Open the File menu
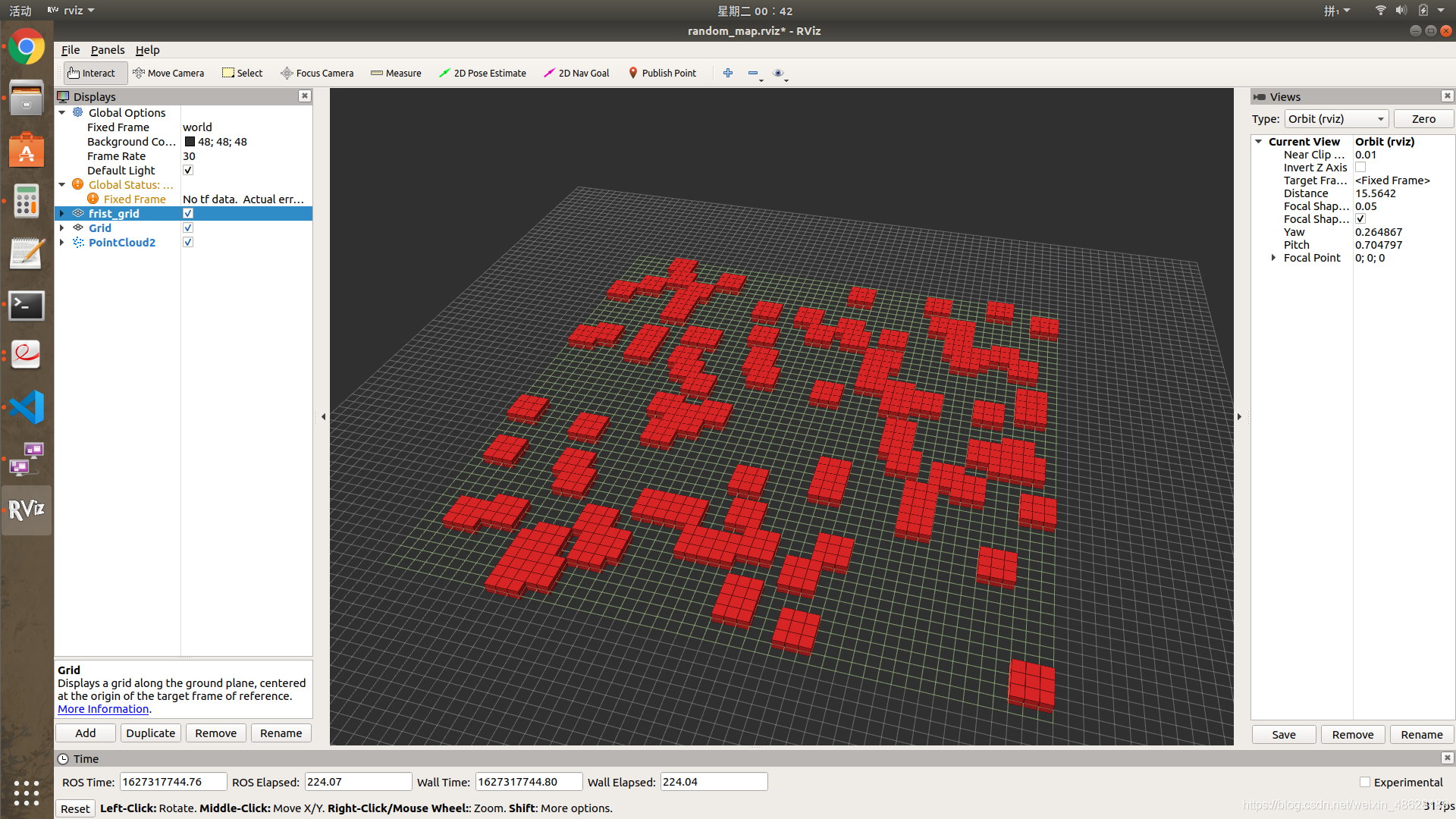Viewport: 1456px width, 819px height. 71,50
